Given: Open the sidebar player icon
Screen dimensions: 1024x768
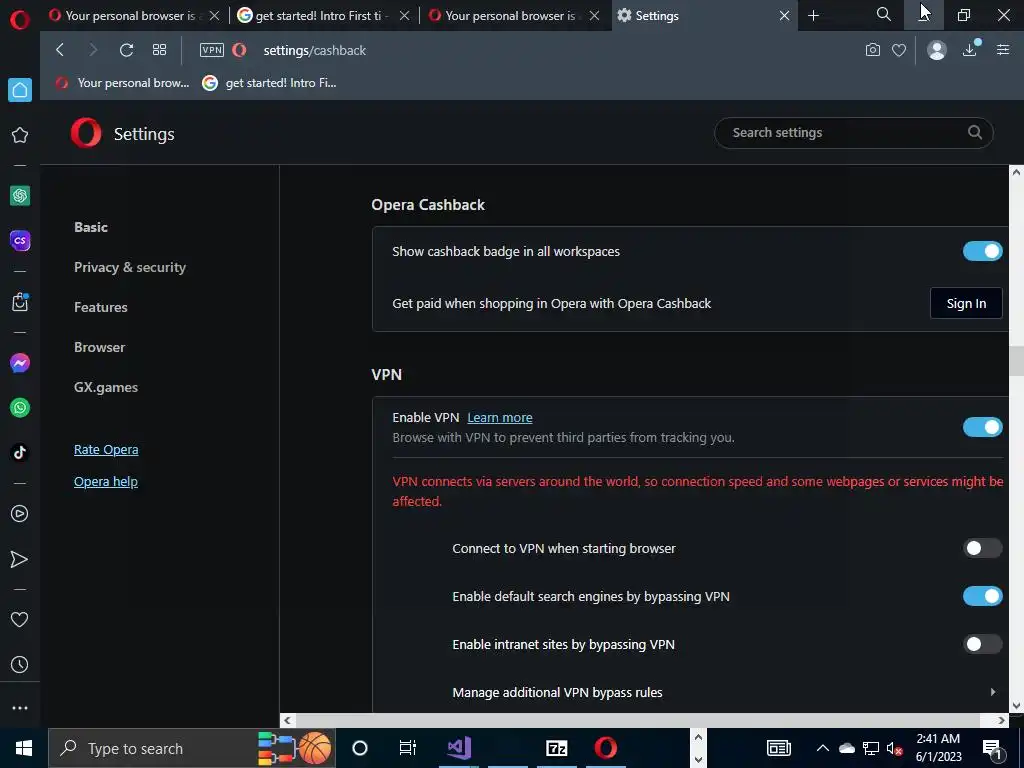Looking at the screenshot, I should (20, 514).
